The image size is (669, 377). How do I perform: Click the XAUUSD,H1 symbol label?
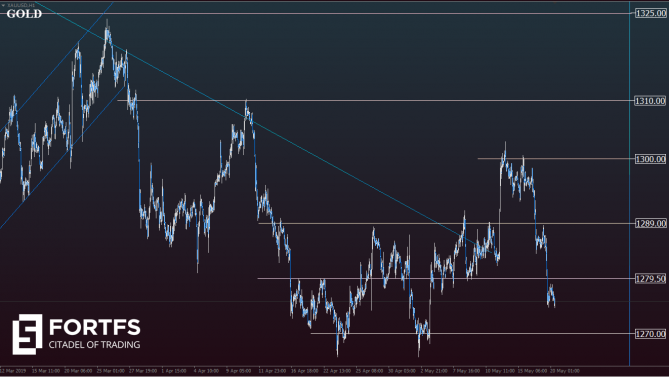[21, 5]
